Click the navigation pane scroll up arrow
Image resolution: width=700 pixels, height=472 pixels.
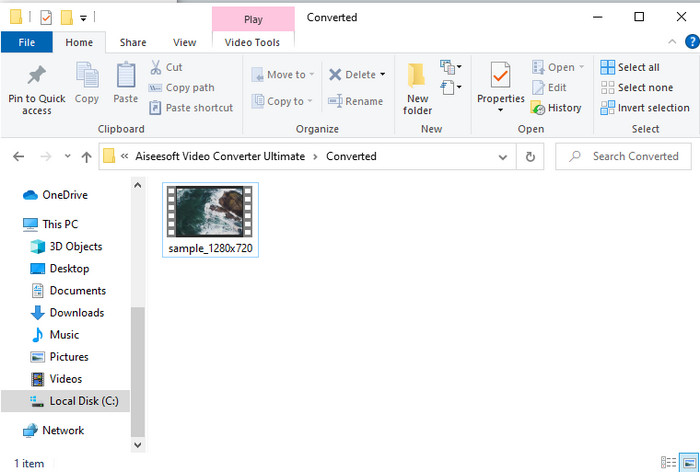pyautogui.click(x=138, y=185)
